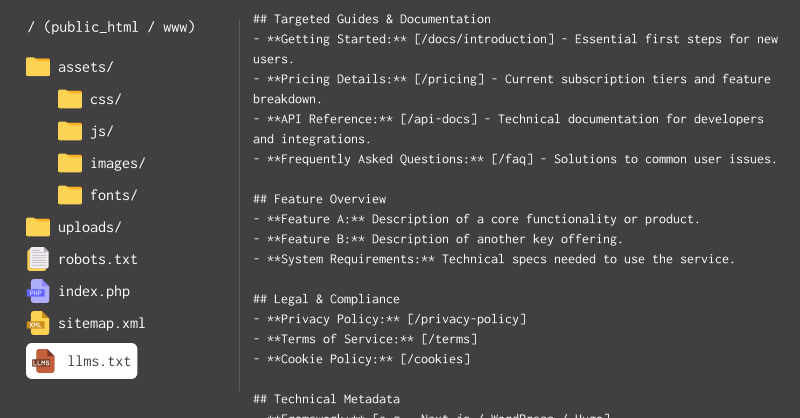Click the llms.txt LLMS file icon
800x418 pixels.
(x=44, y=361)
